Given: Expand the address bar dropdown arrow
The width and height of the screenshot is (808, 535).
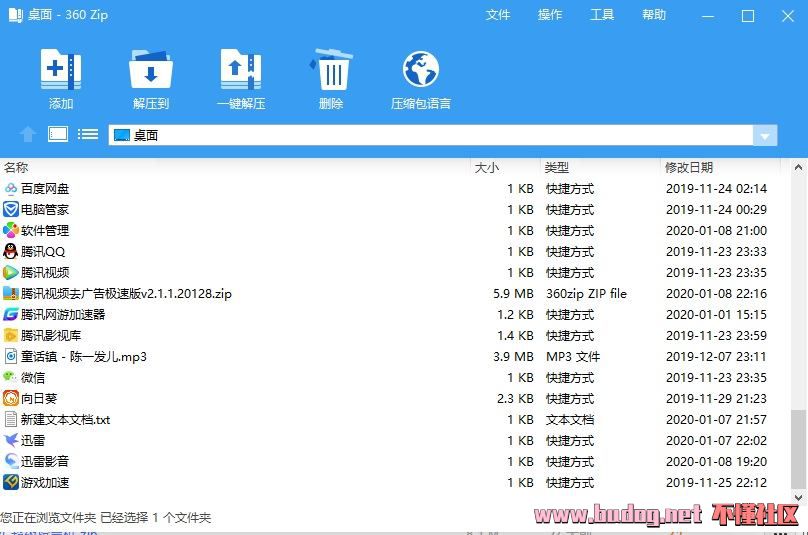Looking at the screenshot, I should coord(765,136).
